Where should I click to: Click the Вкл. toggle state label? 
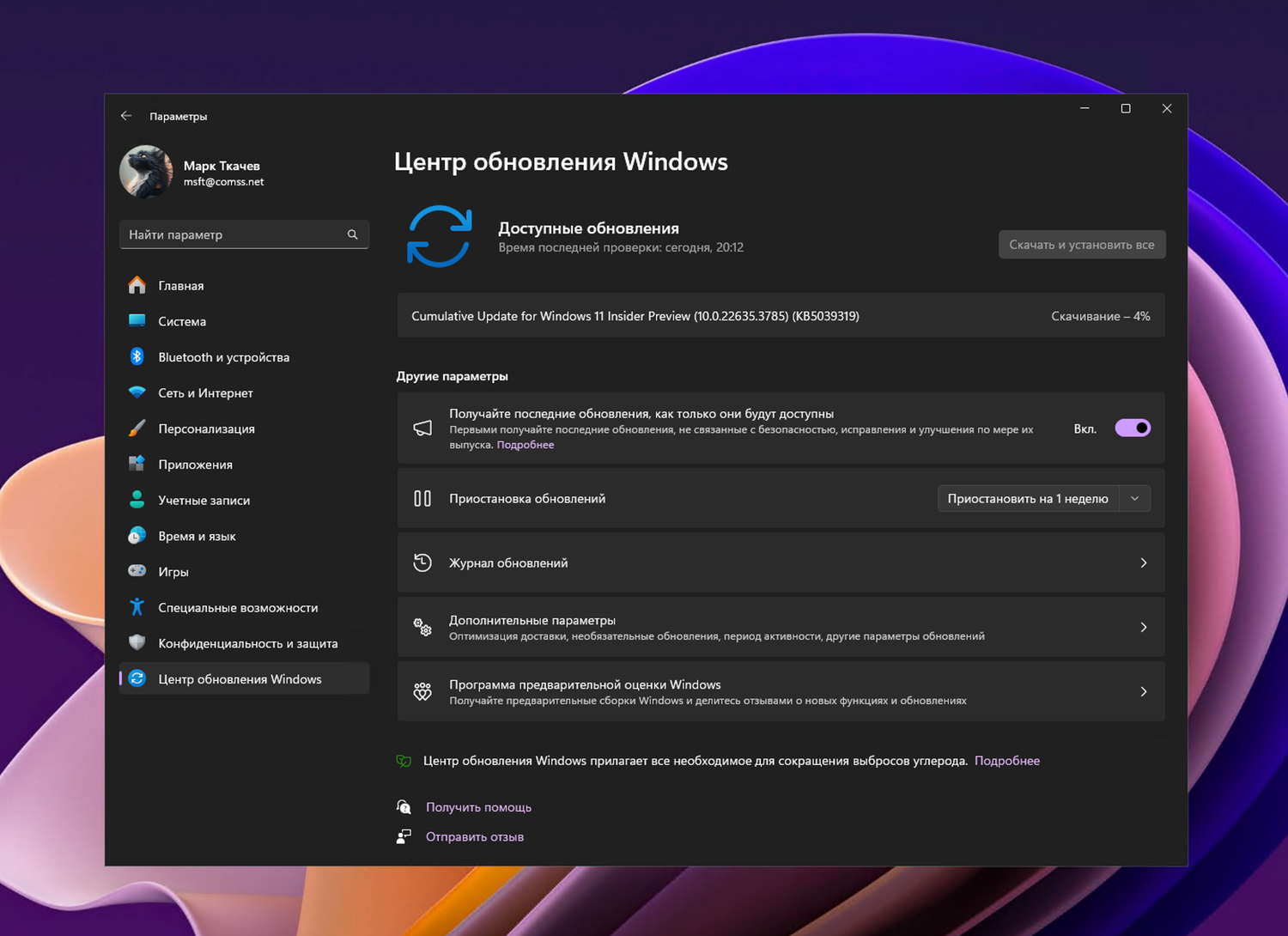1085,428
